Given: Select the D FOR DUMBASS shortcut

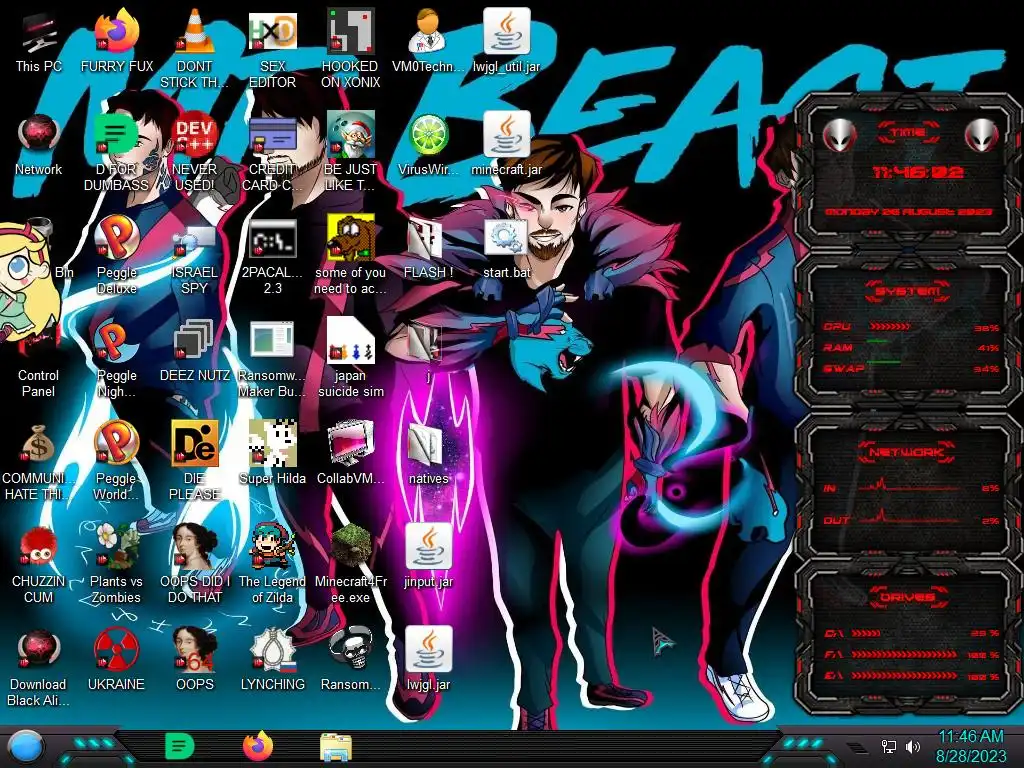Looking at the screenshot, I should coord(116,152).
